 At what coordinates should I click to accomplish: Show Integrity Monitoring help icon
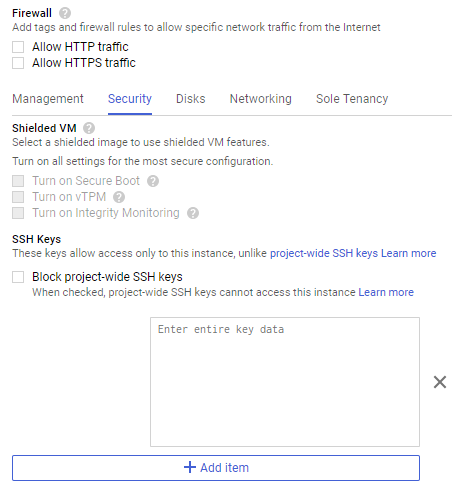193,213
